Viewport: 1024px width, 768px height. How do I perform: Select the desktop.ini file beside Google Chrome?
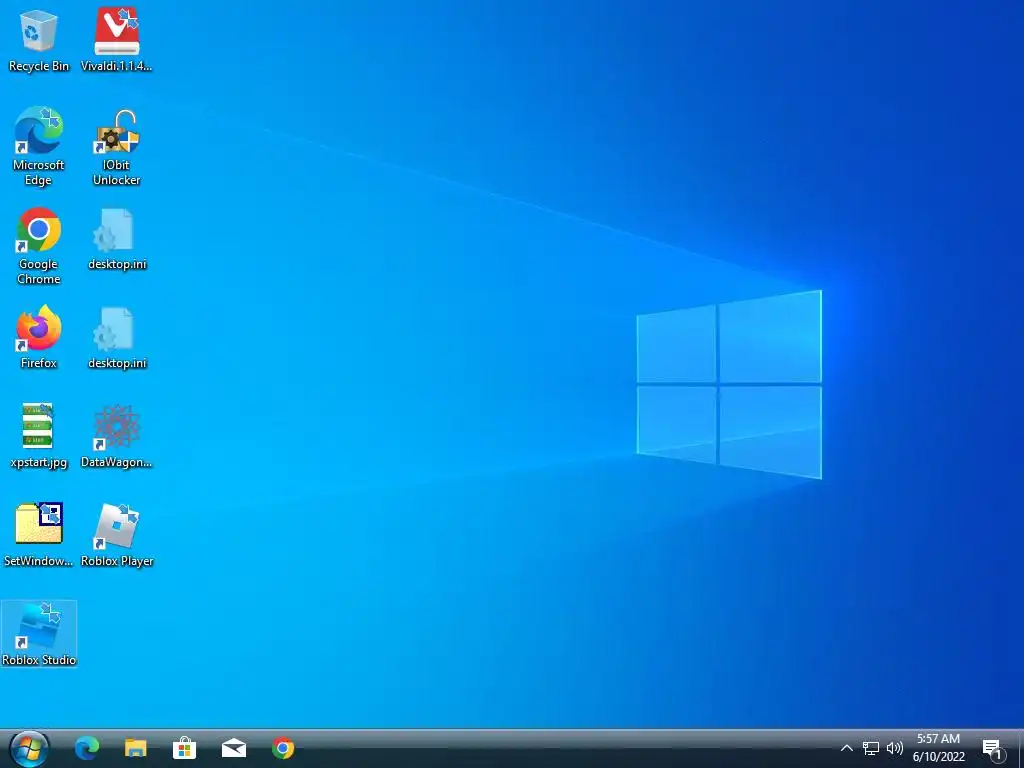coord(117,239)
